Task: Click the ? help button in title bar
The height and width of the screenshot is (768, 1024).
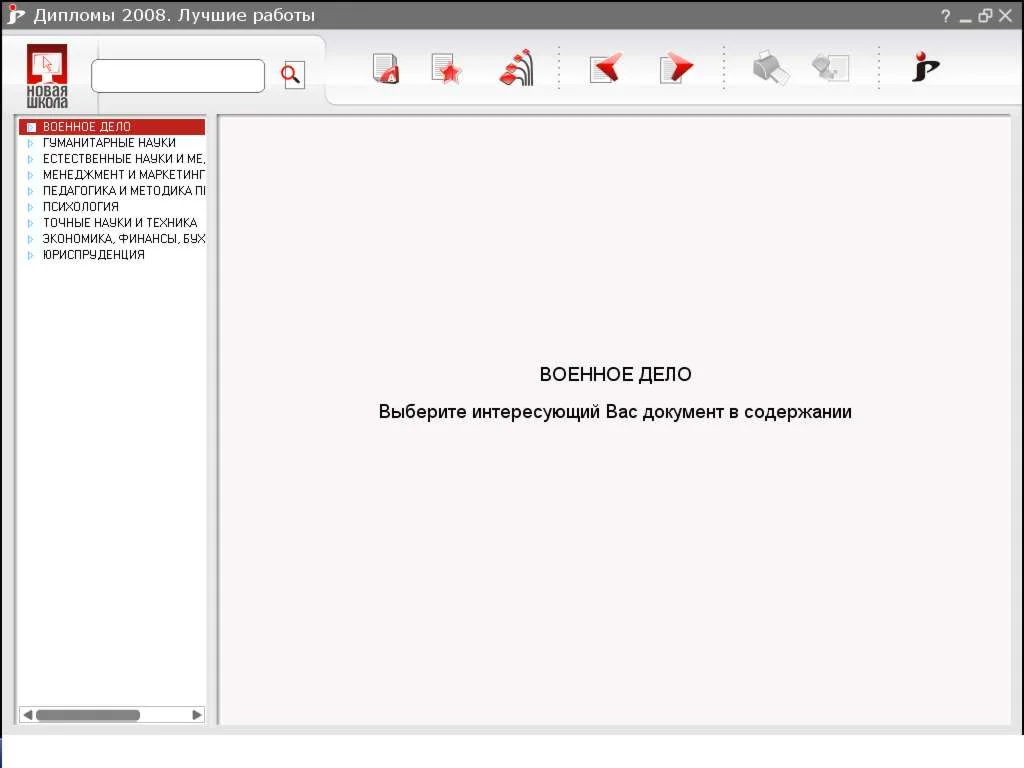Action: [x=945, y=15]
